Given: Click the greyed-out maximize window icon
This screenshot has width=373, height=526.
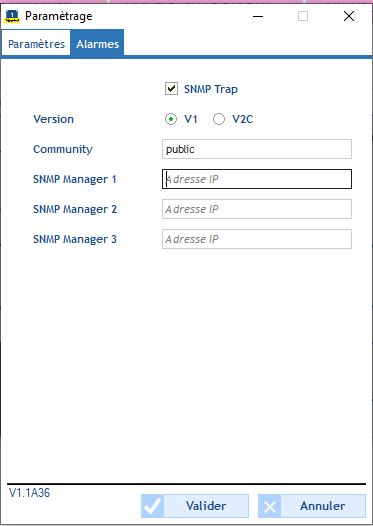Looking at the screenshot, I should coord(303,16).
